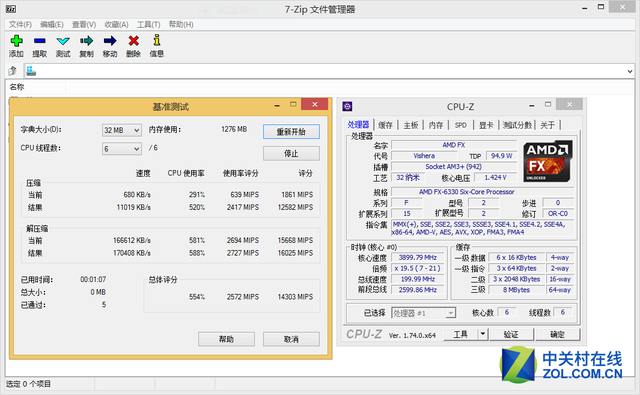
Task: Switch to the CPU-Z Cache (缓存) tab
Action: click(385, 125)
